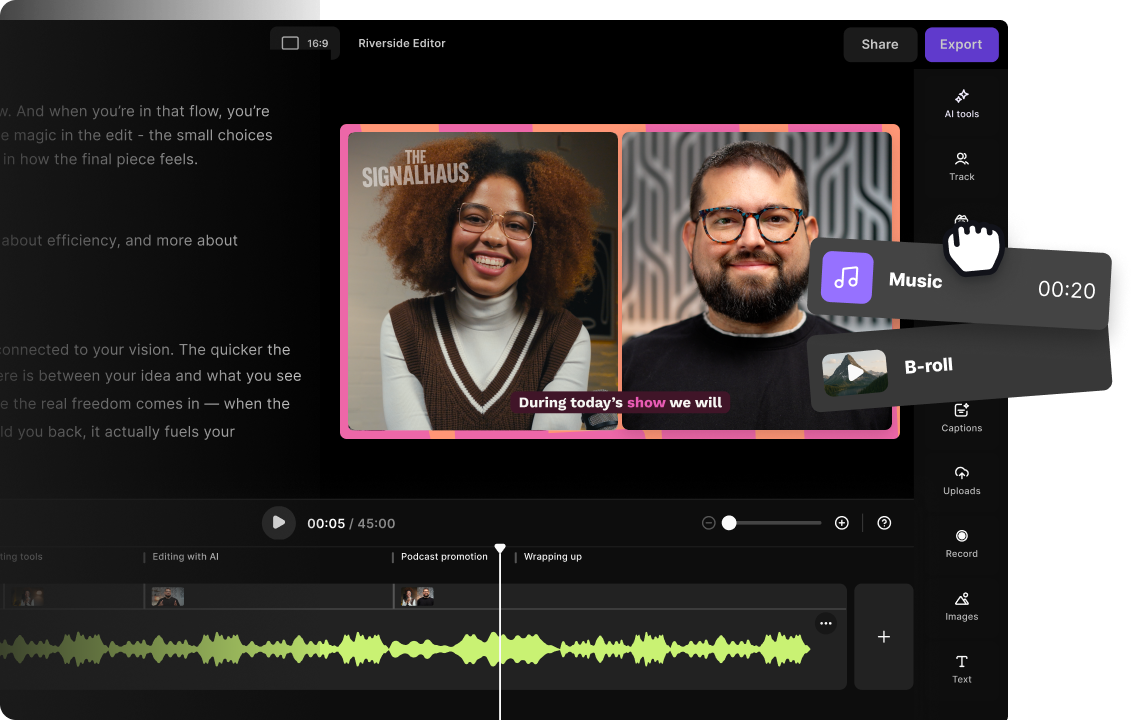Play the video from 00:05
The image size is (1132, 720).
coord(279,522)
